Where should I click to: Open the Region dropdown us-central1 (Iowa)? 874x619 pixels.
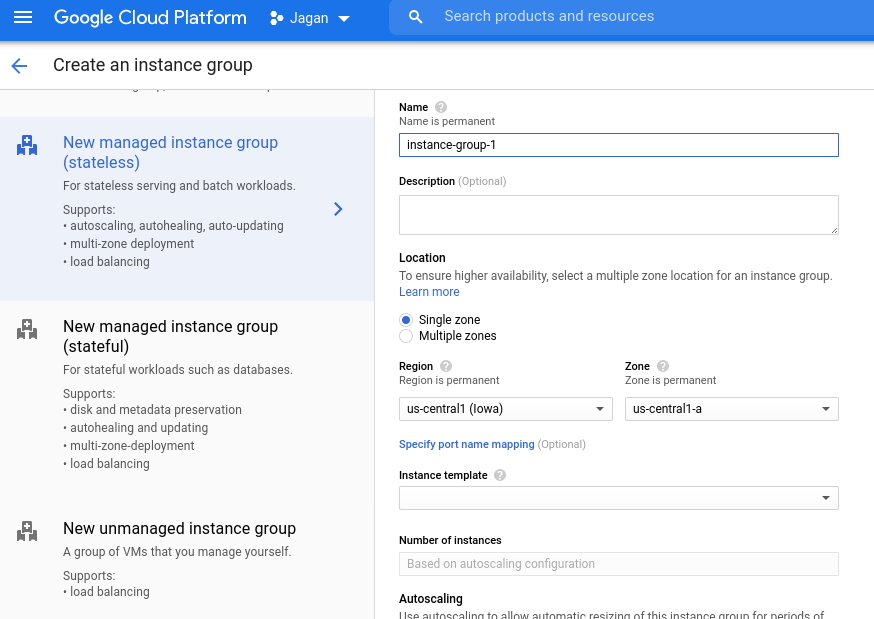tap(506, 409)
